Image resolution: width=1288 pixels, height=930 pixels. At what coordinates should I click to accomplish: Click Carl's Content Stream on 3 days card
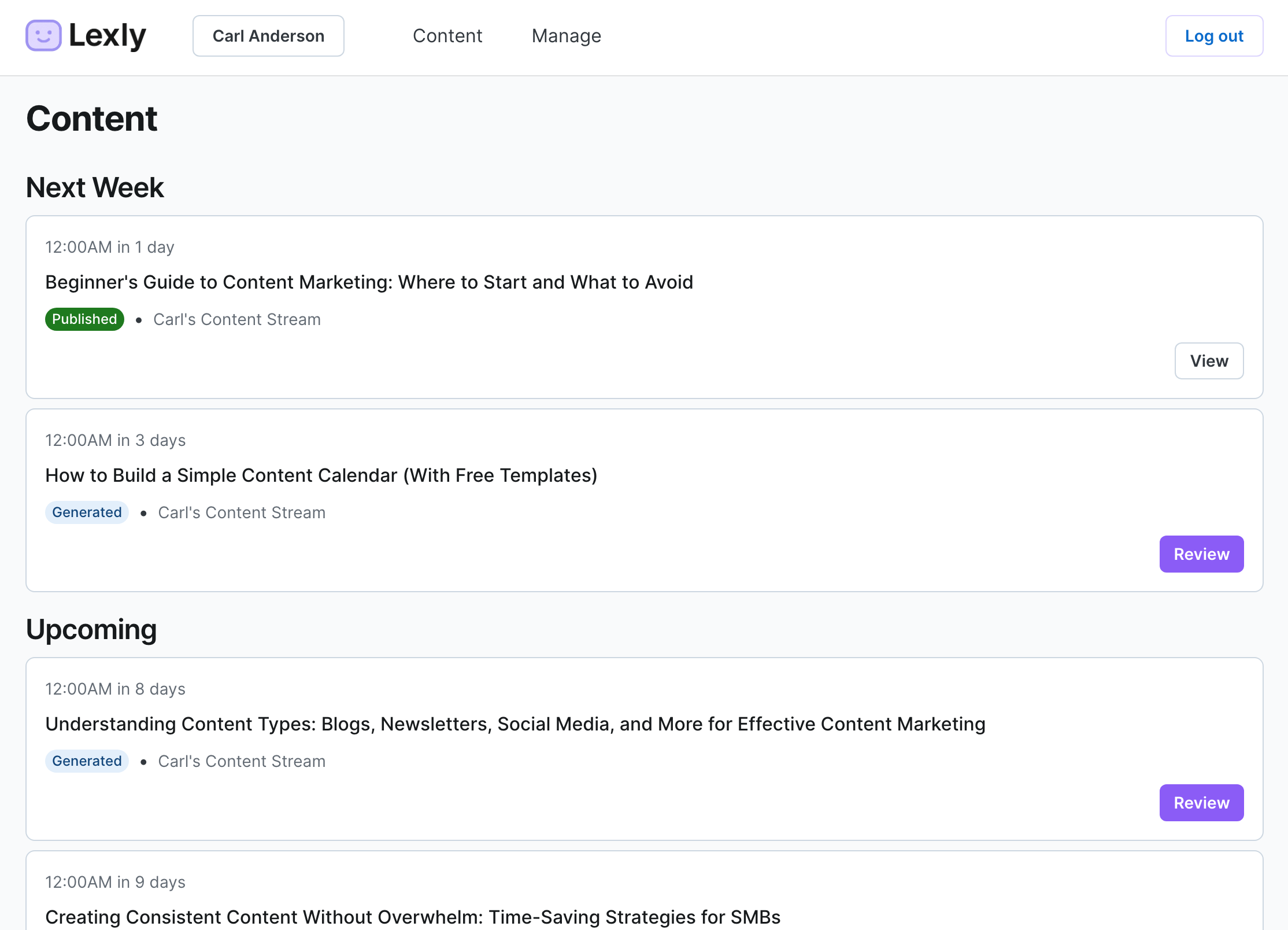click(242, 512)
